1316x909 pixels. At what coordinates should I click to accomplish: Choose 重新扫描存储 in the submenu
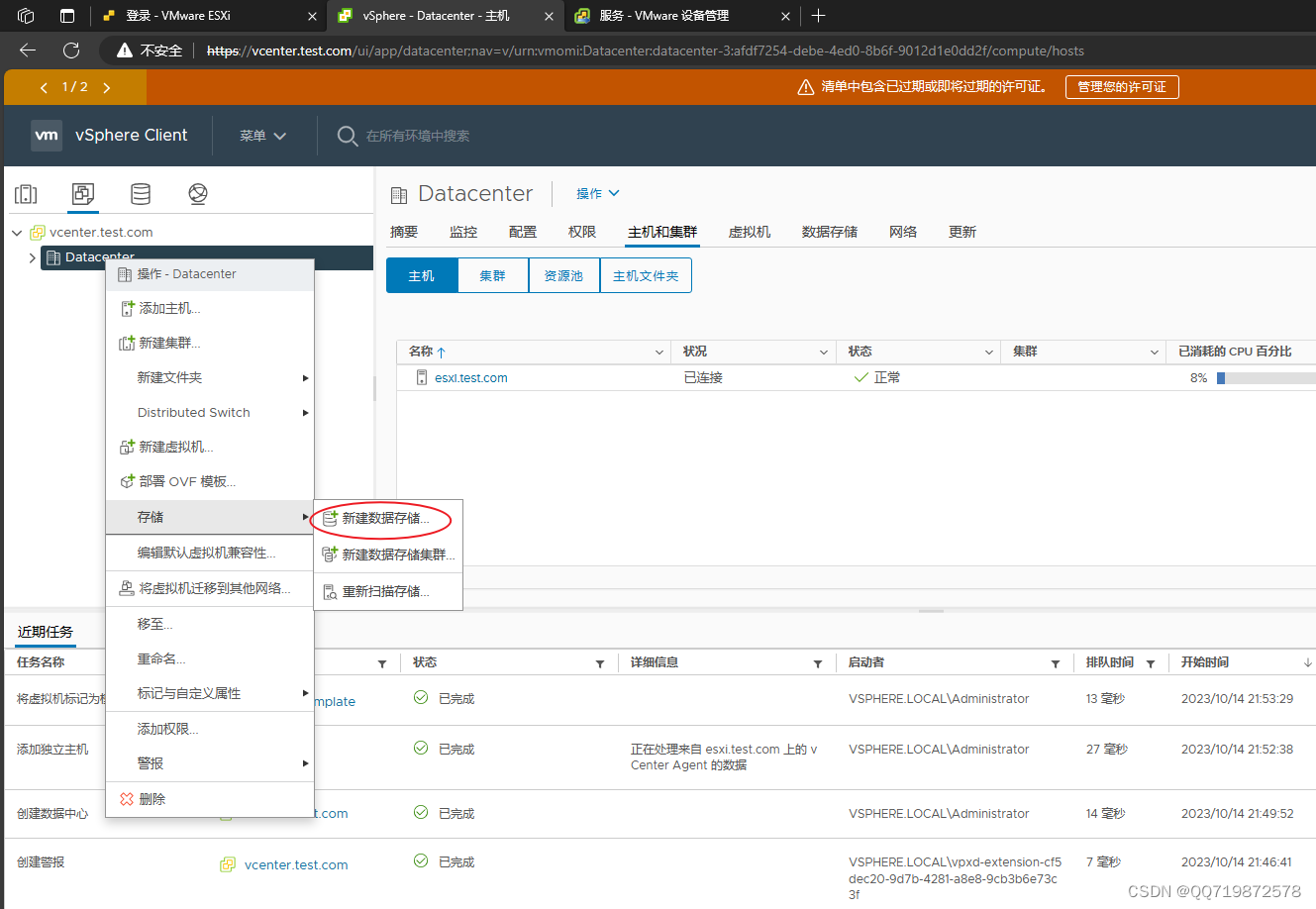388,591
